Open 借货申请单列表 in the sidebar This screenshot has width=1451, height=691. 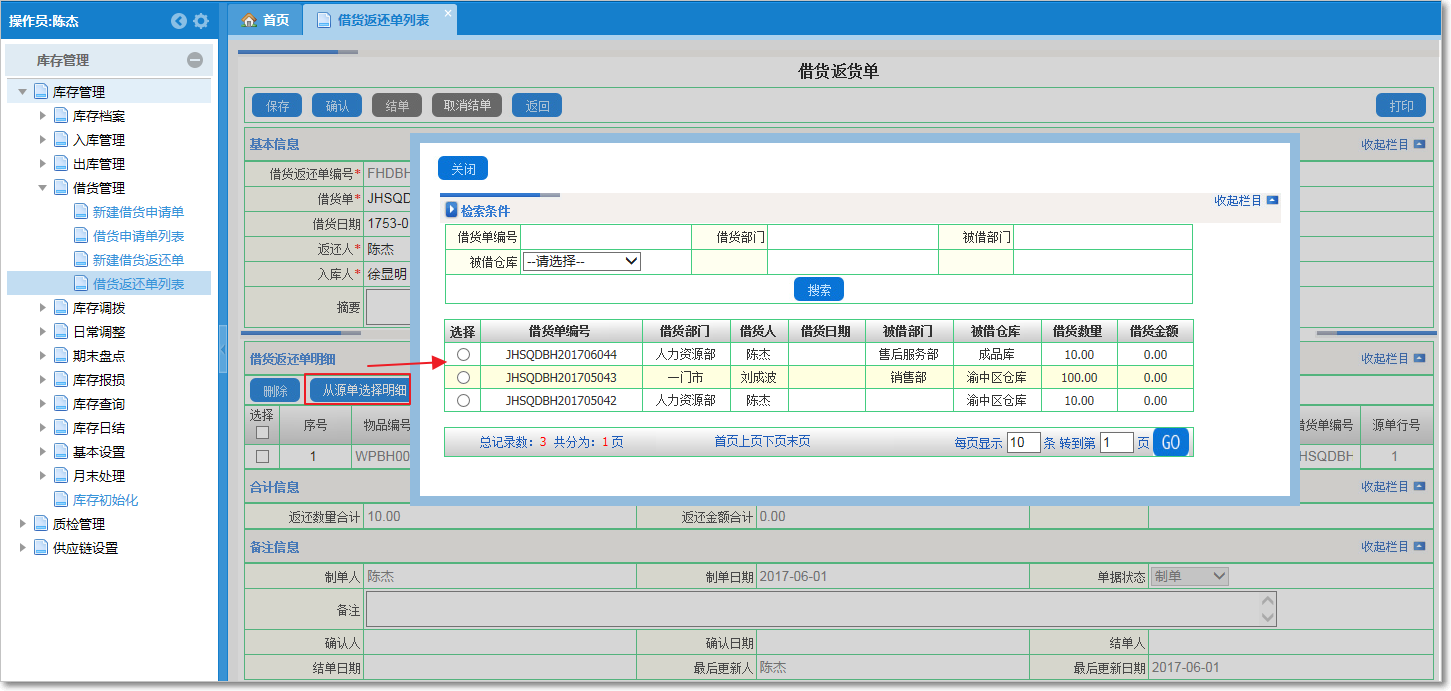(x=138, y=236)
